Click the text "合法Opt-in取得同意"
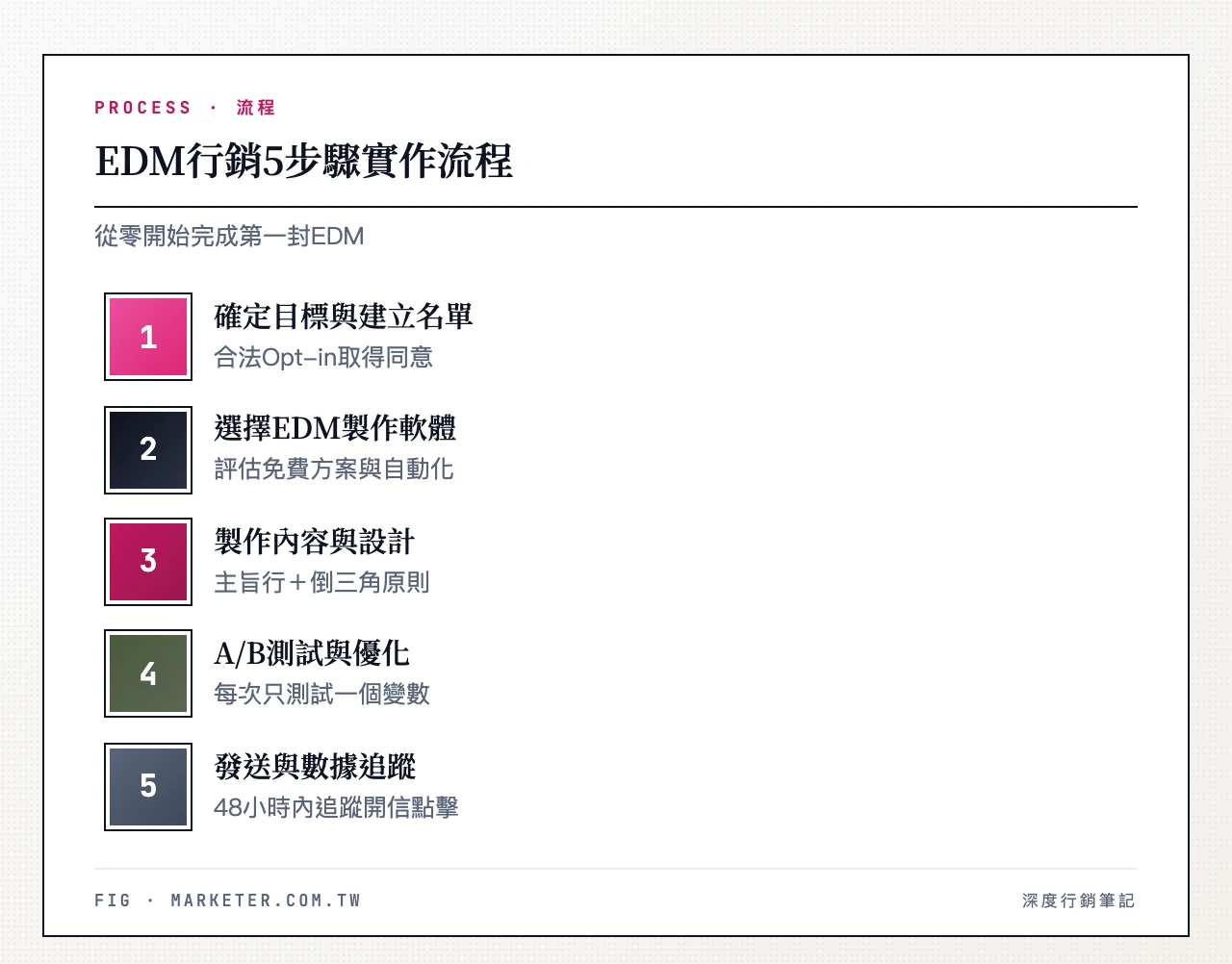This screenshot has width=1232, height=964. (x=323, y=358)
